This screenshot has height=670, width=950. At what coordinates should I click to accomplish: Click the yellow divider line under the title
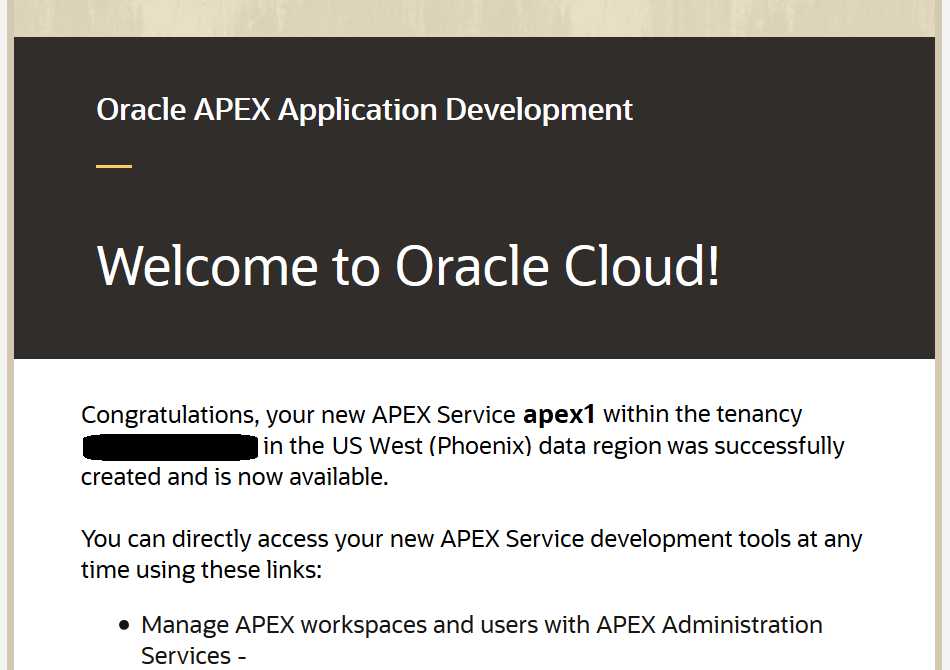pos(114,166)
